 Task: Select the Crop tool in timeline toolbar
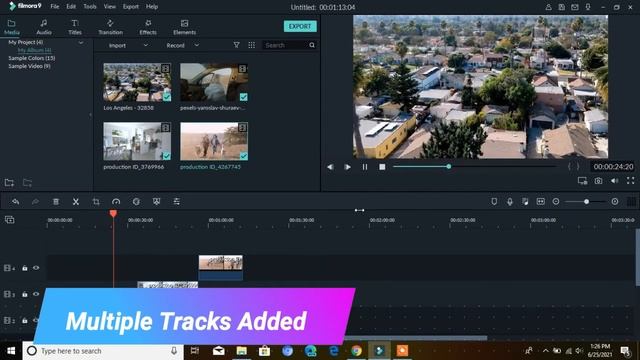point(96,202)
